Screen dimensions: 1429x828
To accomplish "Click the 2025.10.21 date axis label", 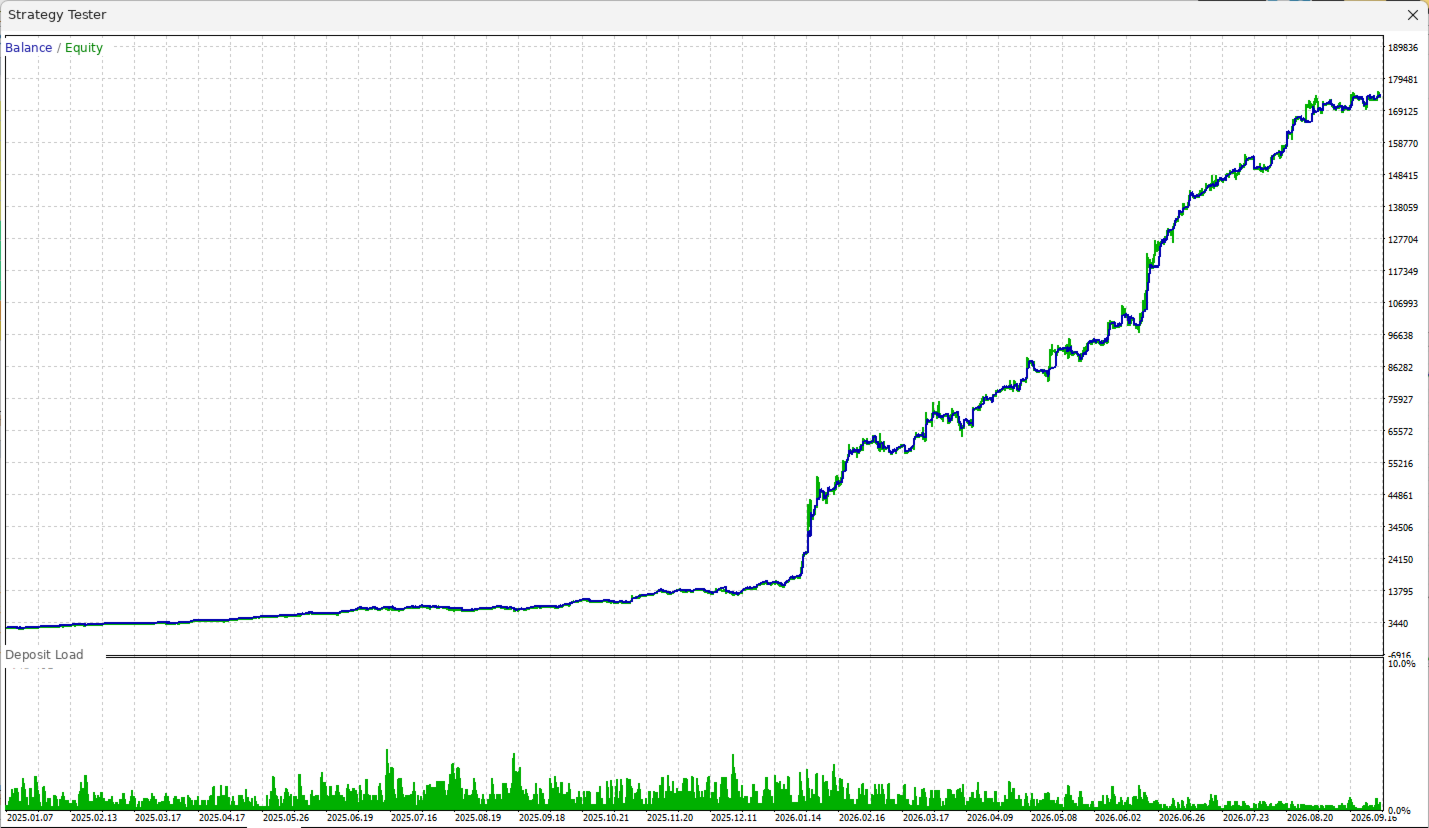I will [x=606, y=818].
